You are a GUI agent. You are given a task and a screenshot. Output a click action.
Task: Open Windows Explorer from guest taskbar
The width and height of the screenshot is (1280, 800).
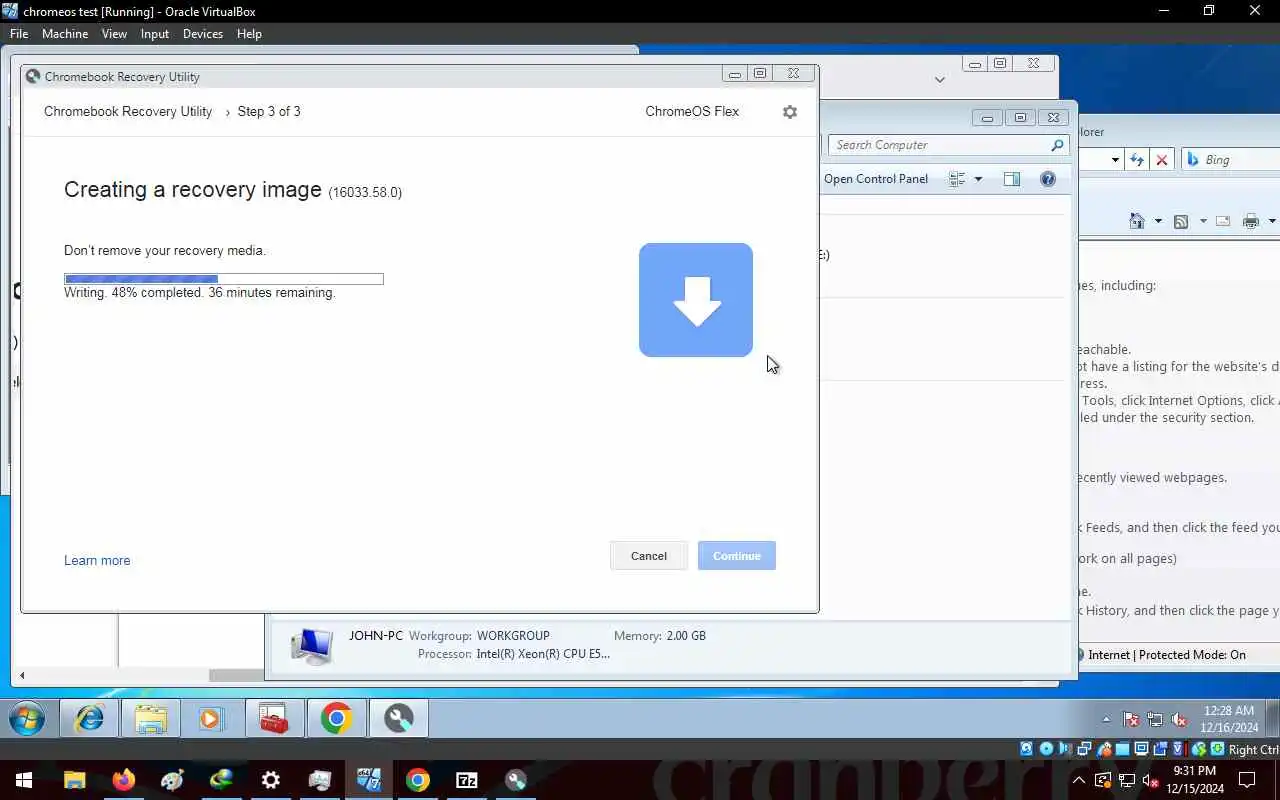click(151, 718)
